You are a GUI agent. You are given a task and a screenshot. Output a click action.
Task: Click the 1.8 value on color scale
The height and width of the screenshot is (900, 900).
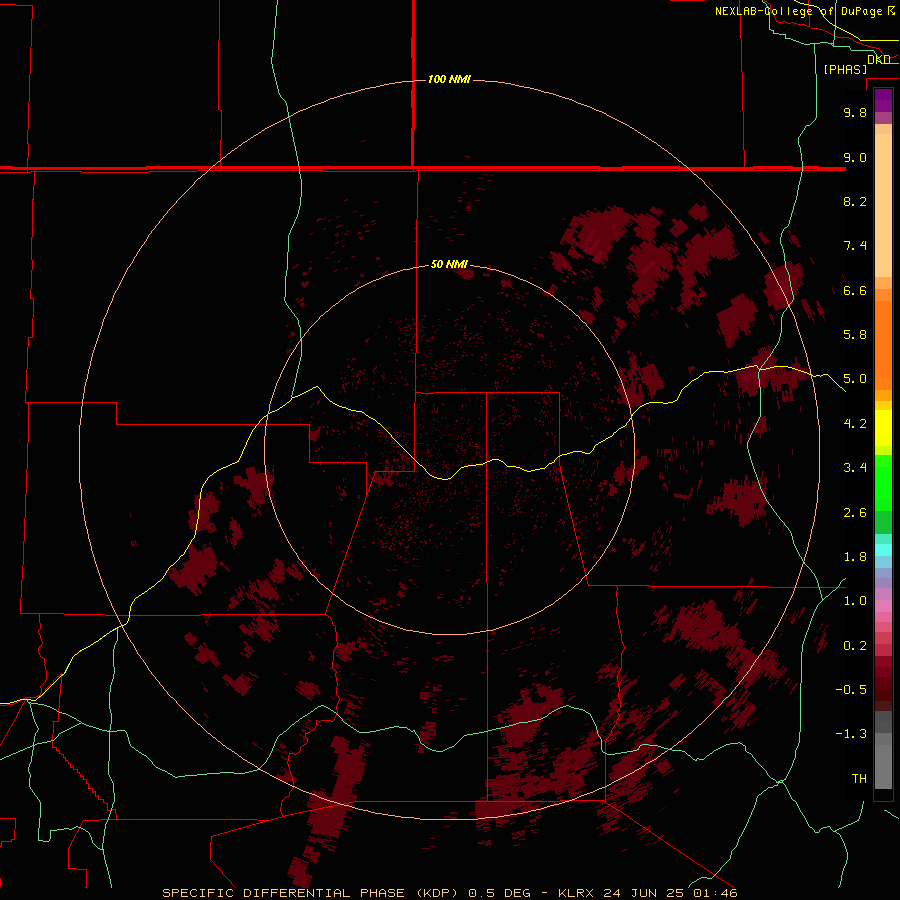[x=855, y=557]
